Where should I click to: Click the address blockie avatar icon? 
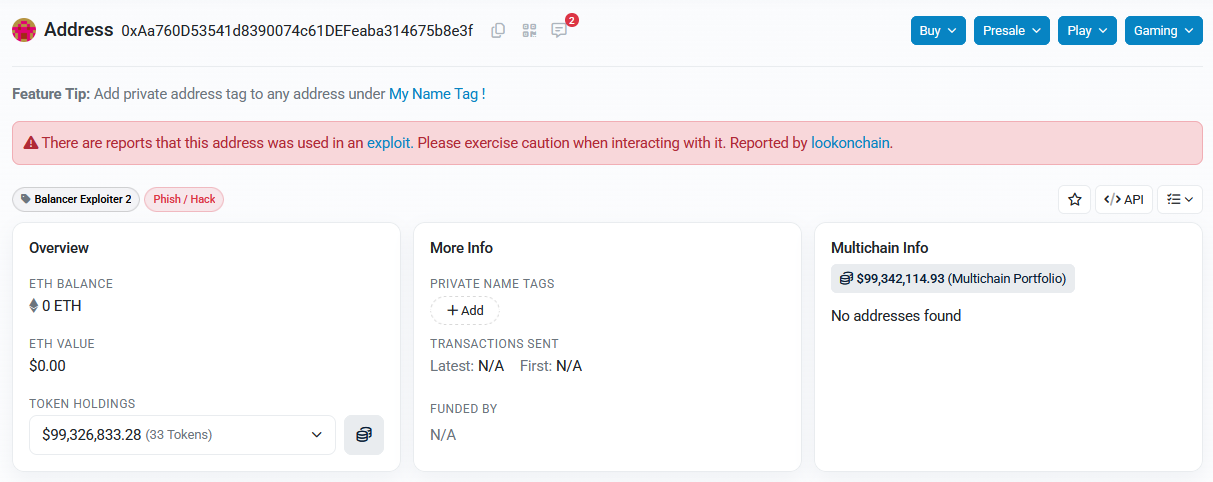click(24, 30)
